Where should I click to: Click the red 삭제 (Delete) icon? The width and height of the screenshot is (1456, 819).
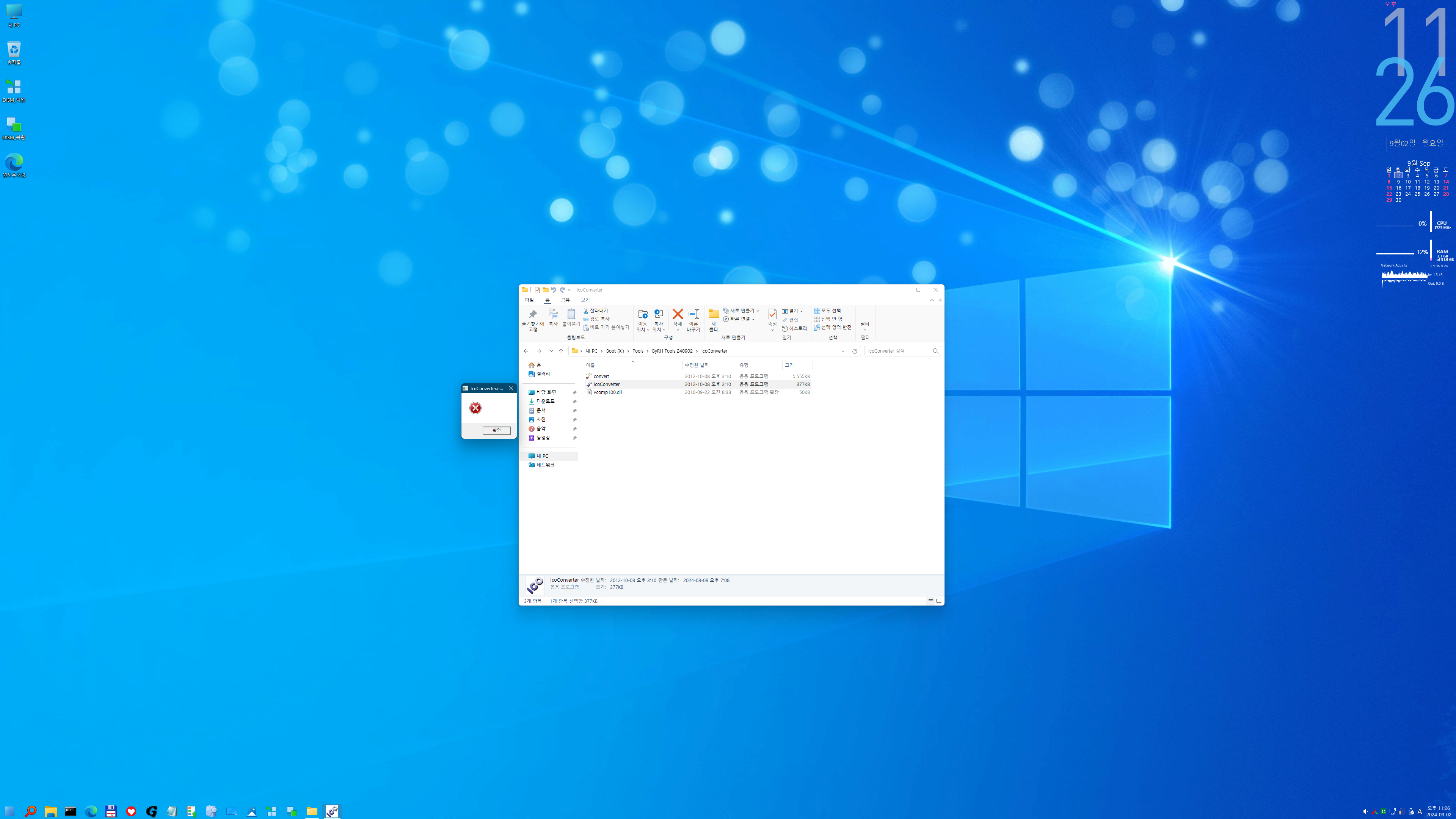[x=678, y=314]
